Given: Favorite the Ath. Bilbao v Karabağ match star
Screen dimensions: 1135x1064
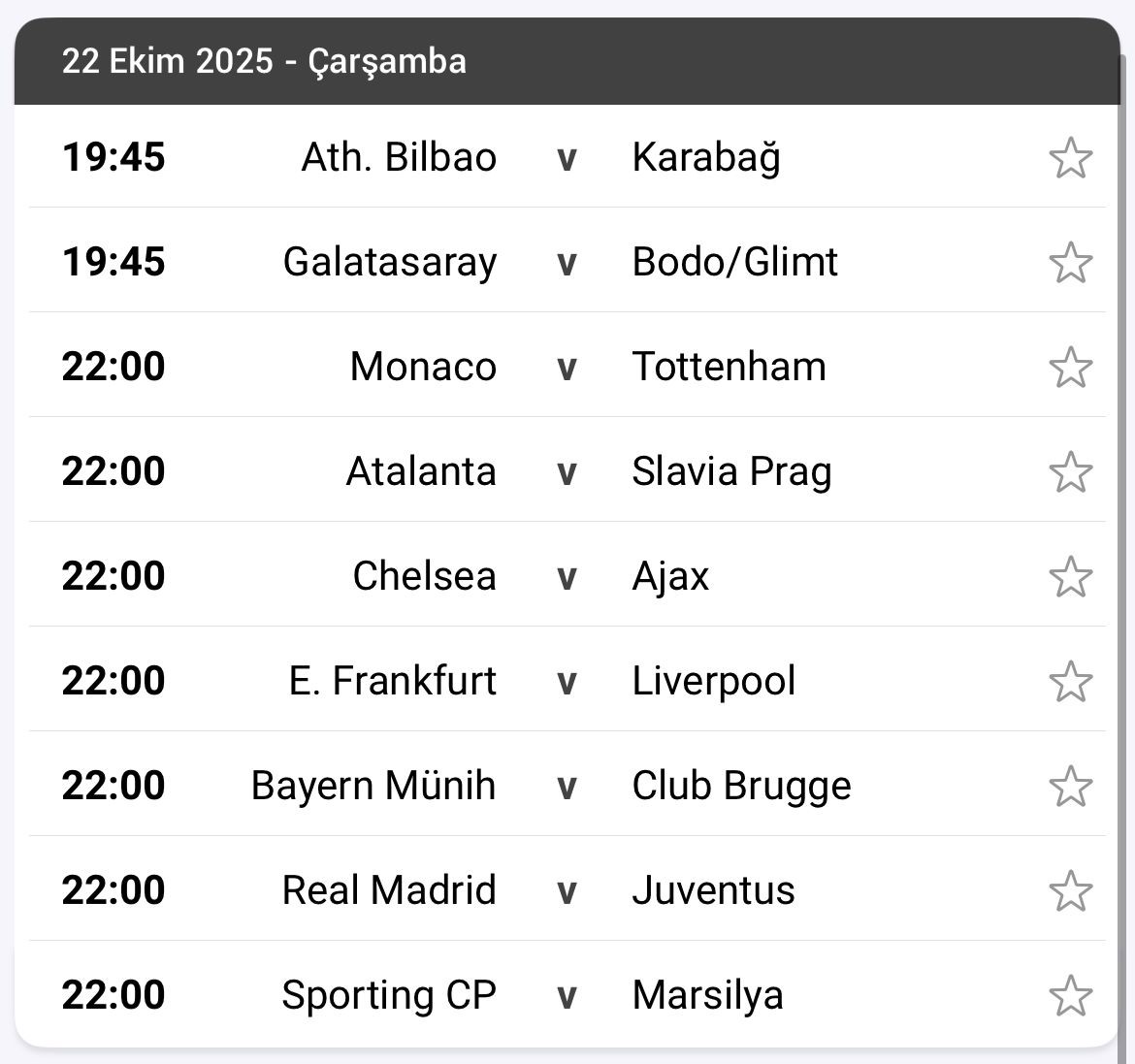Looking at the screenshot, I should (1070, 158).
